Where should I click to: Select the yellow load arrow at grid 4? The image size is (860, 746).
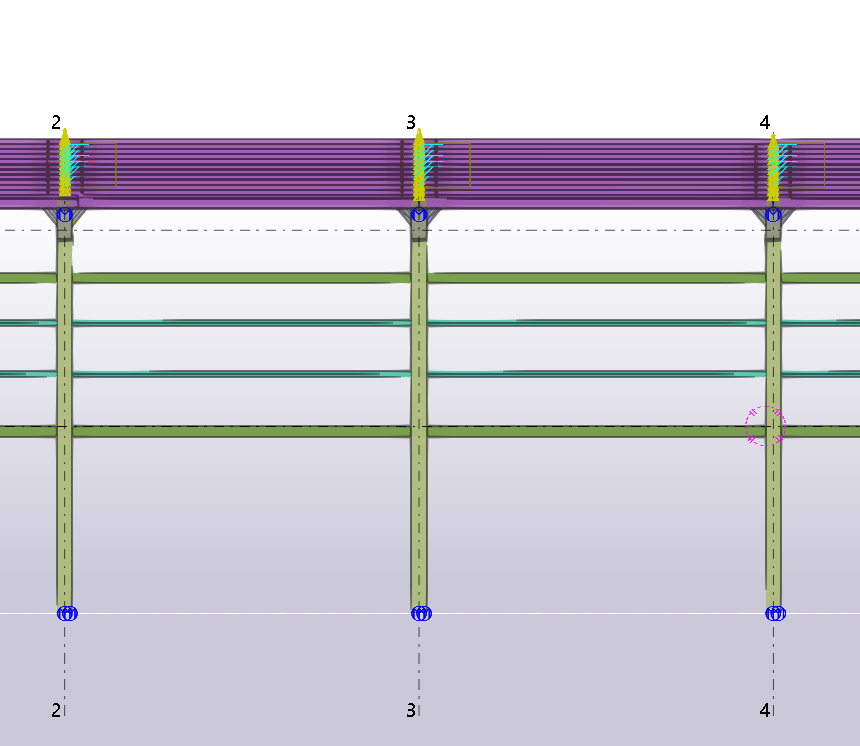[x=773, y=165]
